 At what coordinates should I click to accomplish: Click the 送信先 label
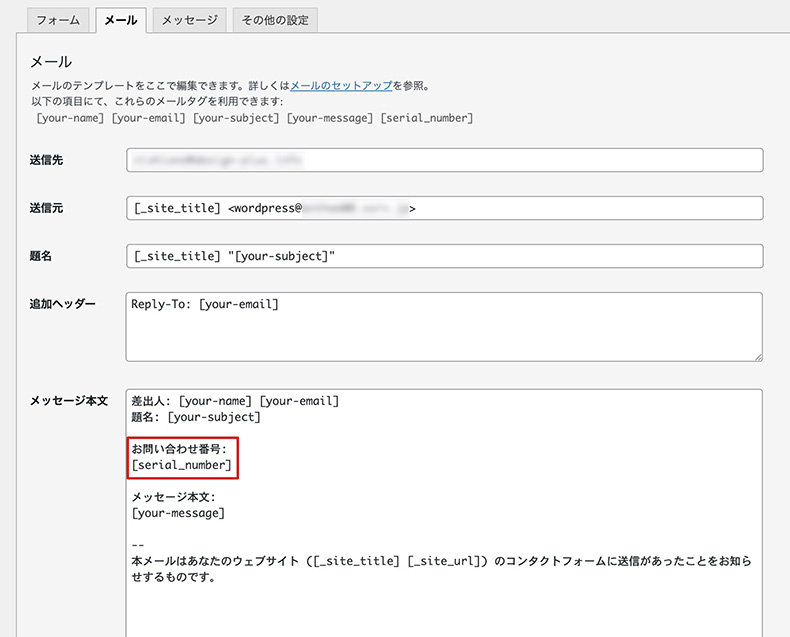click(46, 160)
